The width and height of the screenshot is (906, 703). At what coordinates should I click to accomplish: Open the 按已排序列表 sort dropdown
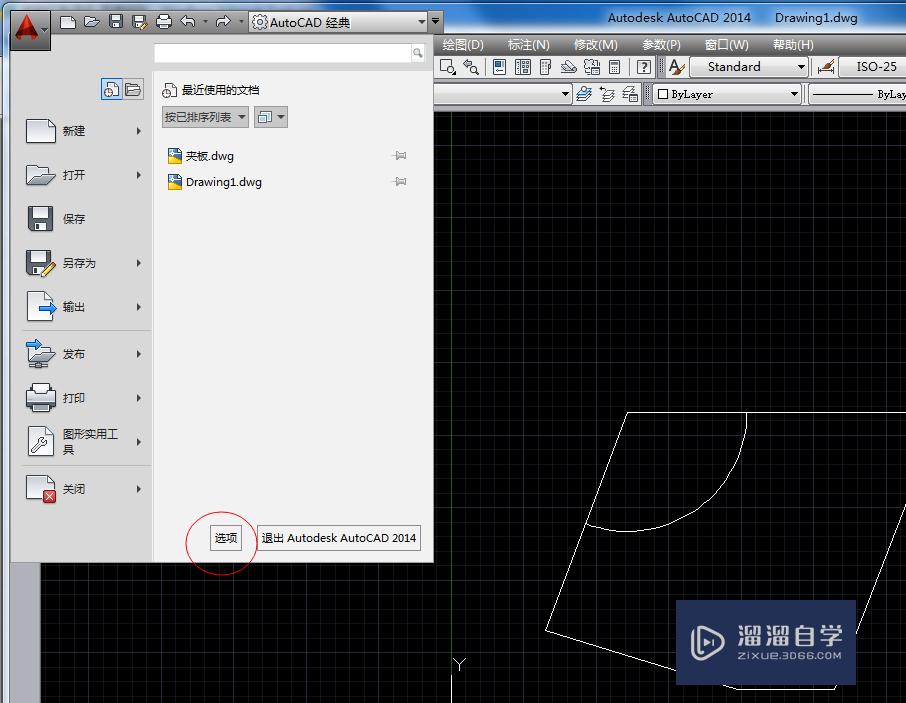point(205,117)
